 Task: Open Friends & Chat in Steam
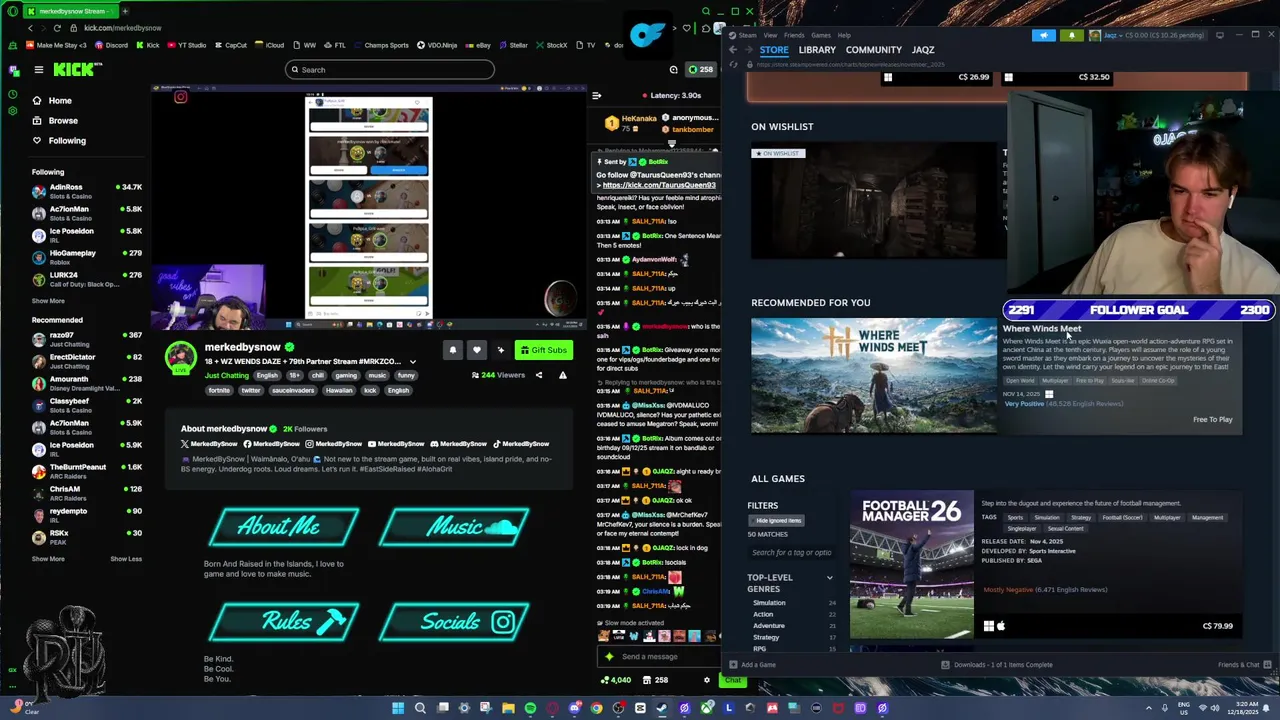coord(1244,665)
